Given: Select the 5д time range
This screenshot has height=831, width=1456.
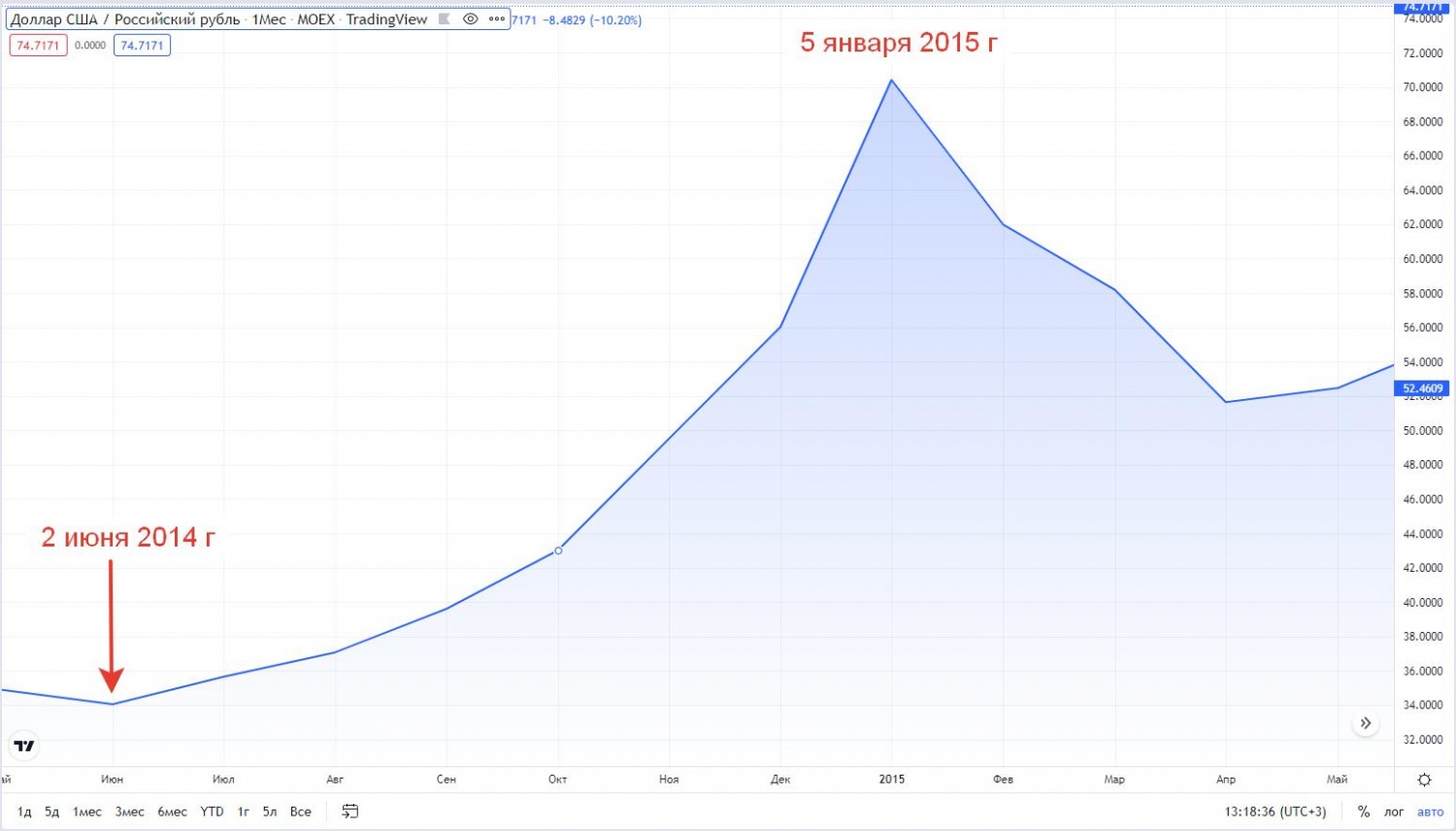Looking at the screenshot, I should 51,812.
